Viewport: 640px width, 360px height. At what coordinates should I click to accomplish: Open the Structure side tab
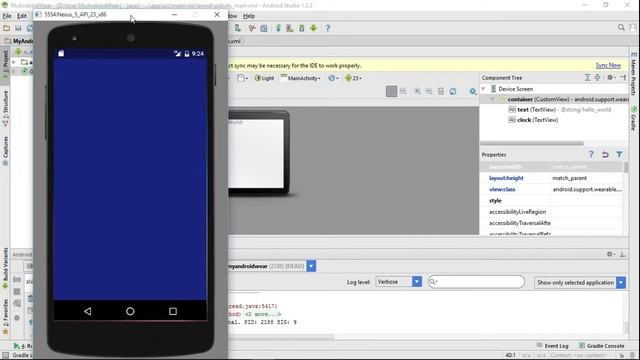pyautogui.click(x=5, y=108)
